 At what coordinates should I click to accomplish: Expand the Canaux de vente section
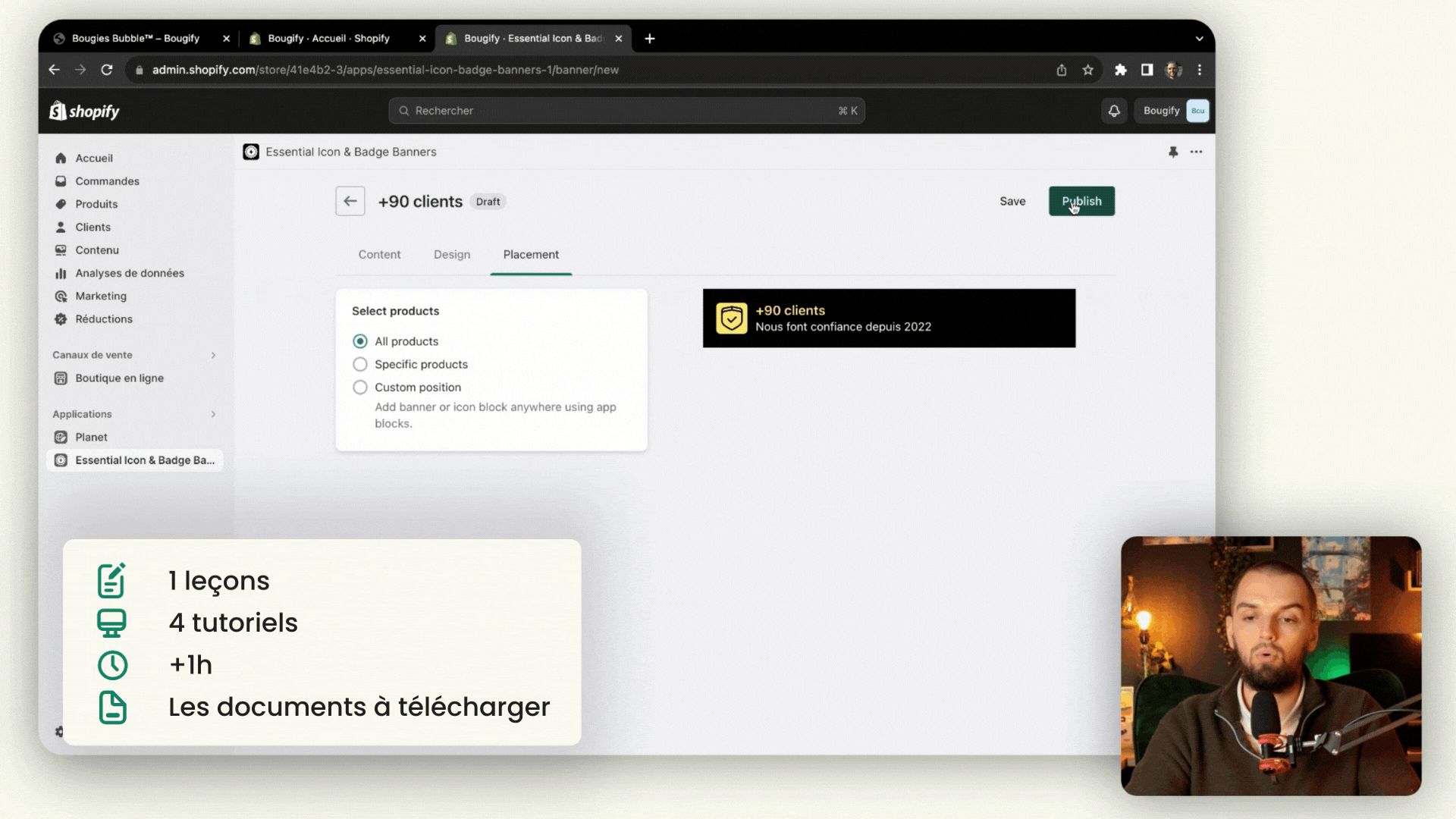(213, 355)
